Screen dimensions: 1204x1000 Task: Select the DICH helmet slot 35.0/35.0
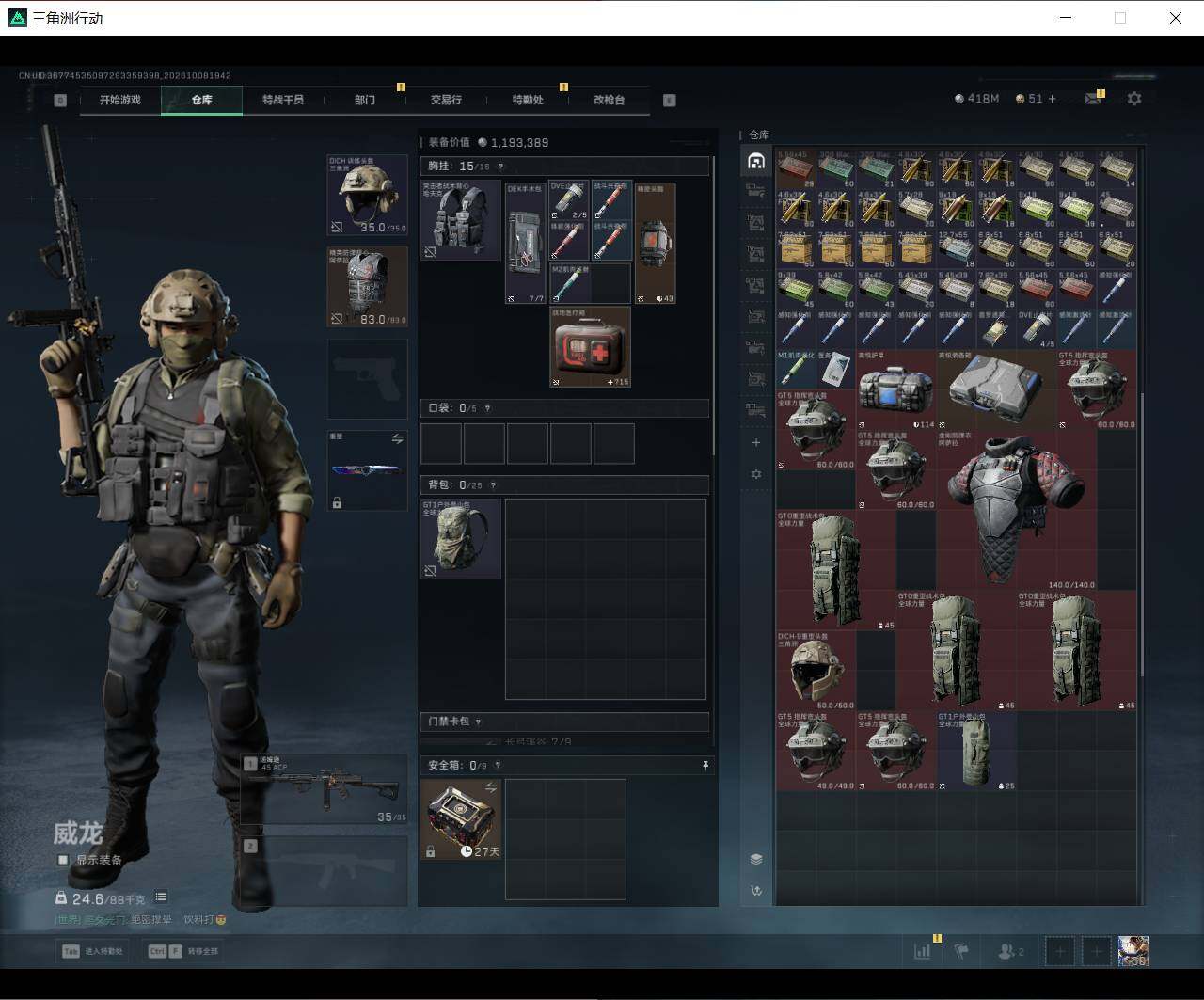click(367, 196)
